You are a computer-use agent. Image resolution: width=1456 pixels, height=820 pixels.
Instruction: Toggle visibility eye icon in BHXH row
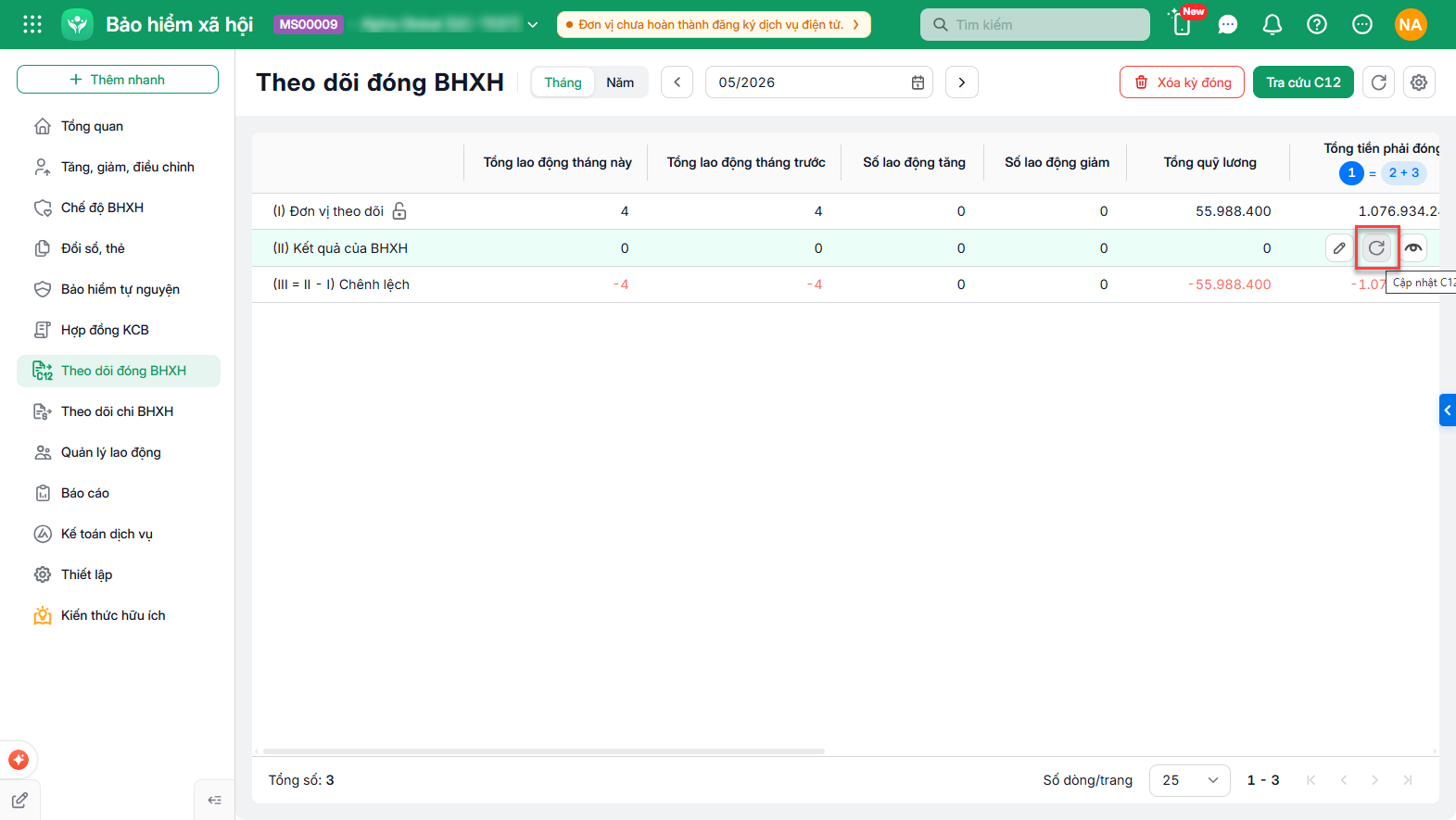tap(1413, 248)
